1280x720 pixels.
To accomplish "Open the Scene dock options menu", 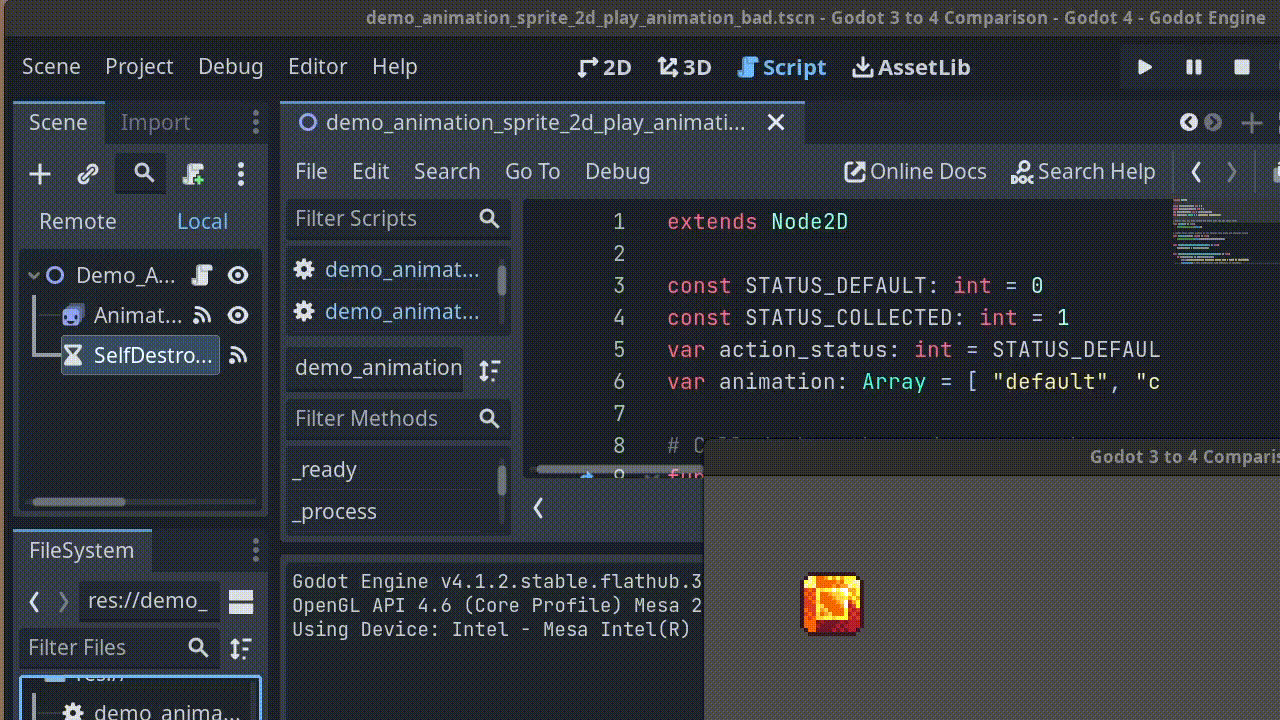I will 241,173.
